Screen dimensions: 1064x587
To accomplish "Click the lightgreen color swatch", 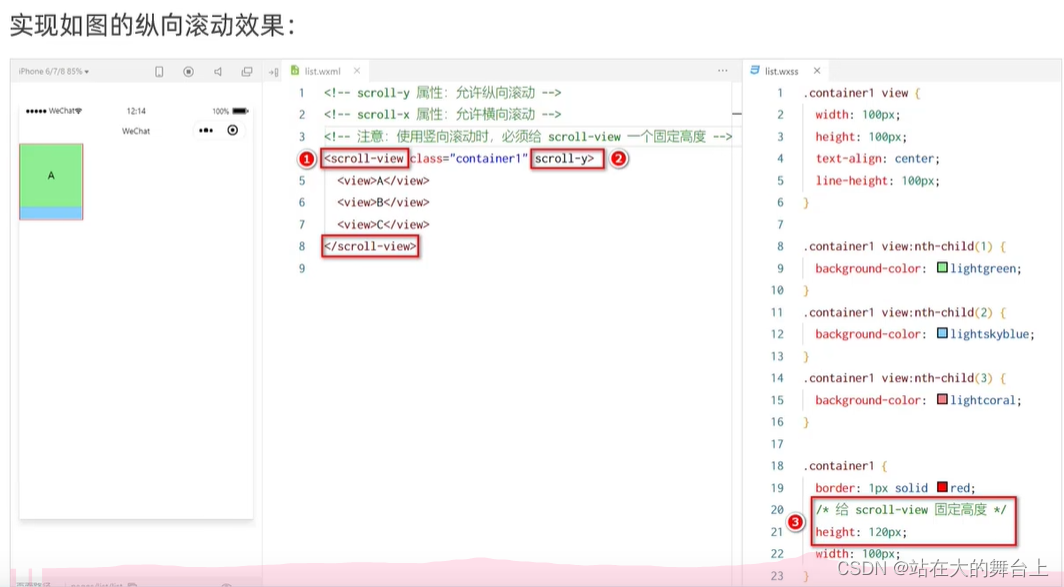I will [x=942, y=267].
